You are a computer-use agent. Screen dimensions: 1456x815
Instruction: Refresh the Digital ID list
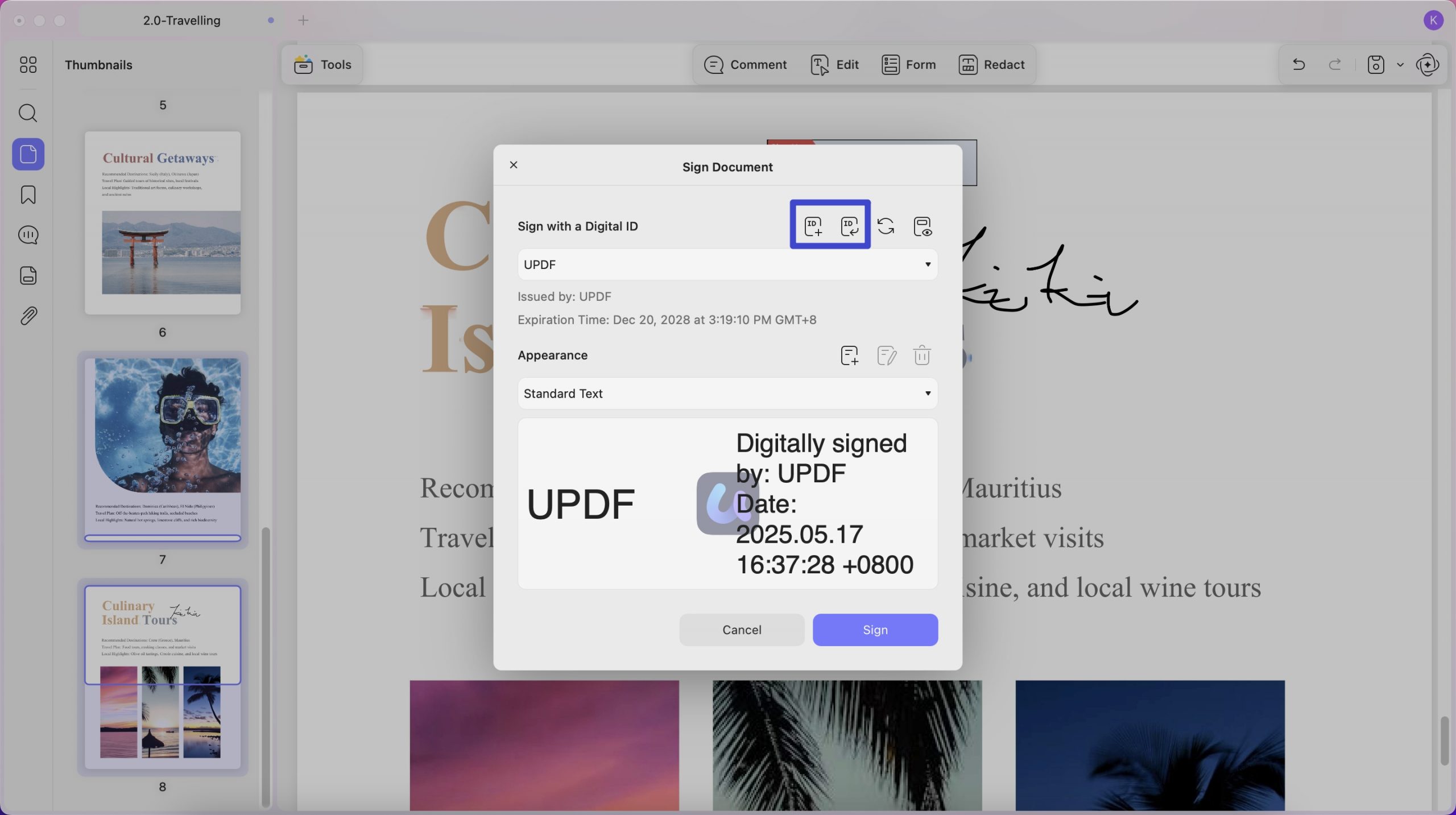click(x=886, y=226)
